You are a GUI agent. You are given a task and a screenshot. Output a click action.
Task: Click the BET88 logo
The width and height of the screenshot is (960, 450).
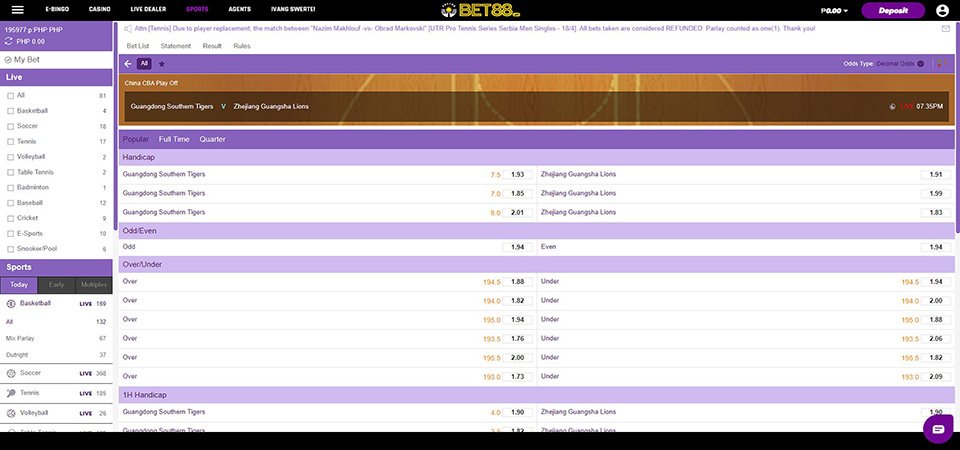pos(480,10)
